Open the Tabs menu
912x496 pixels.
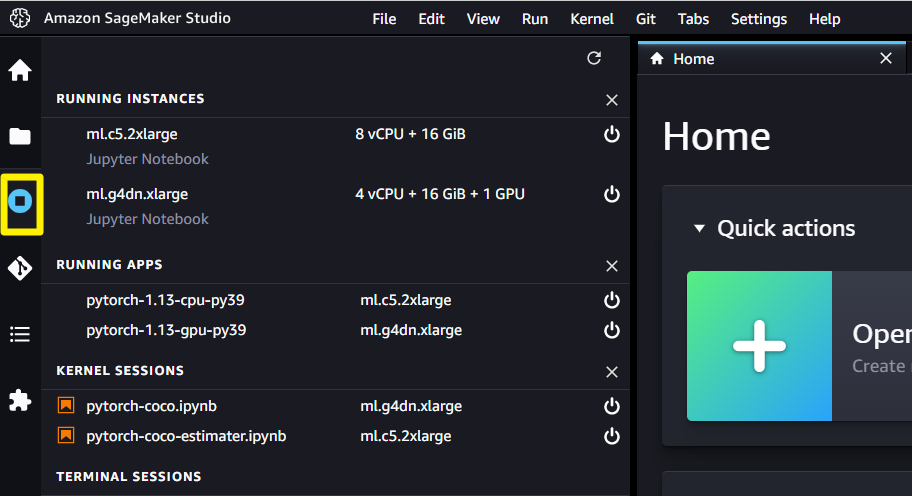point(693,19)
